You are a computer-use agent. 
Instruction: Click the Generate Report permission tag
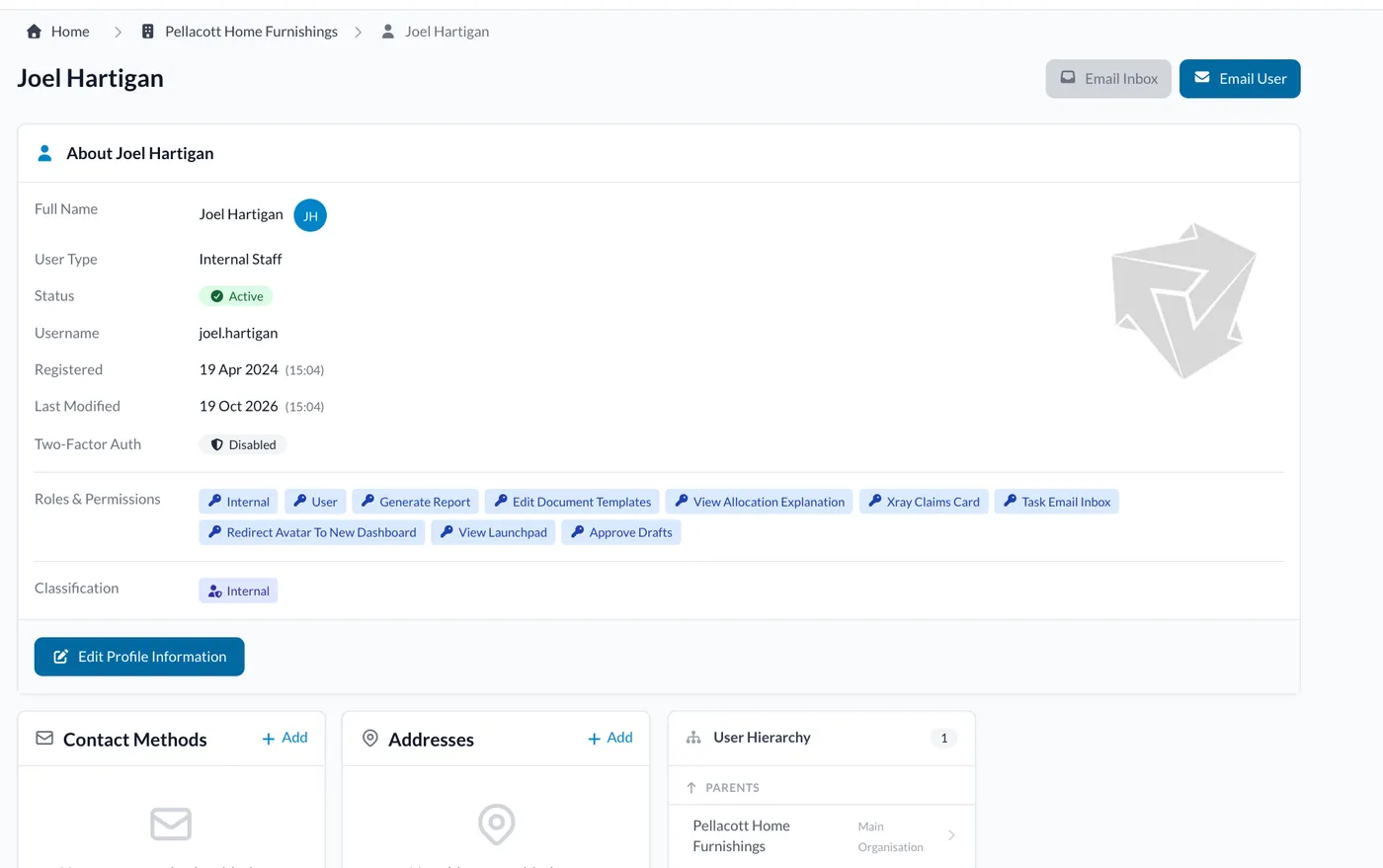coord(416,502)
